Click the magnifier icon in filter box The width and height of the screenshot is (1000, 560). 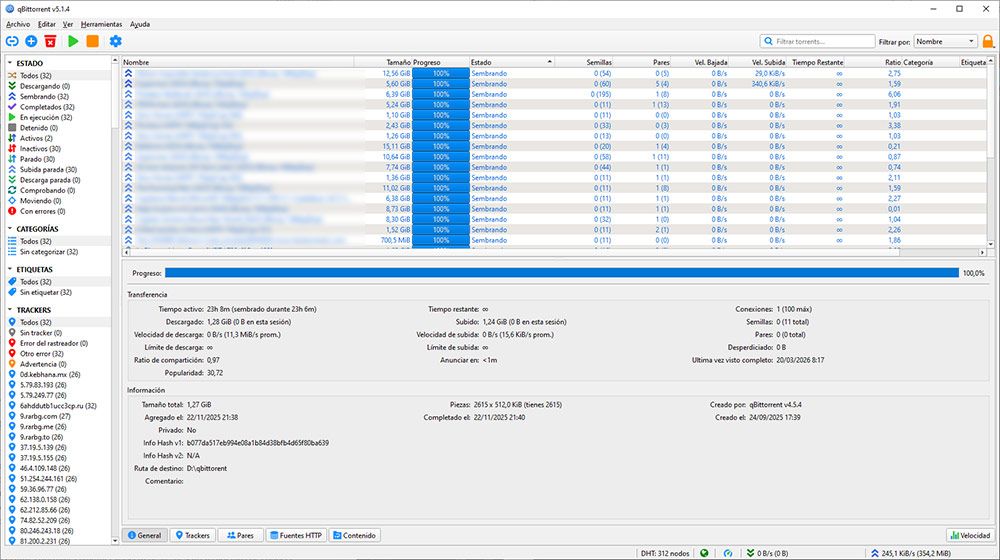pos(768,41)
